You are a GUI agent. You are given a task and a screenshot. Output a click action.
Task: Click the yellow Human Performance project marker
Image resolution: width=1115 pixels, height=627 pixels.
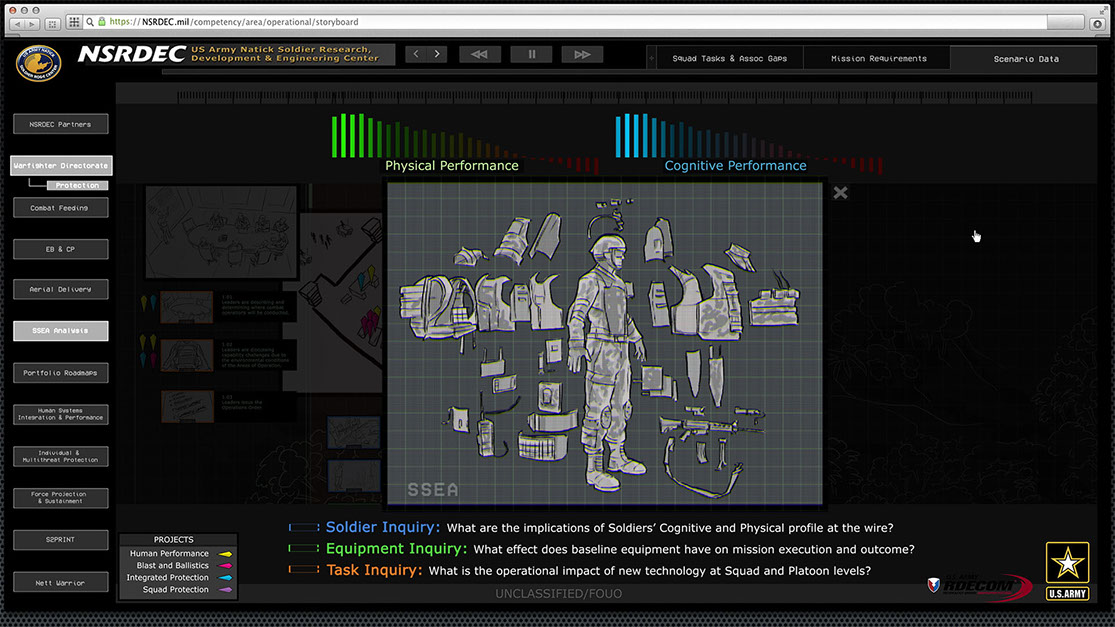tap(225, 554)
